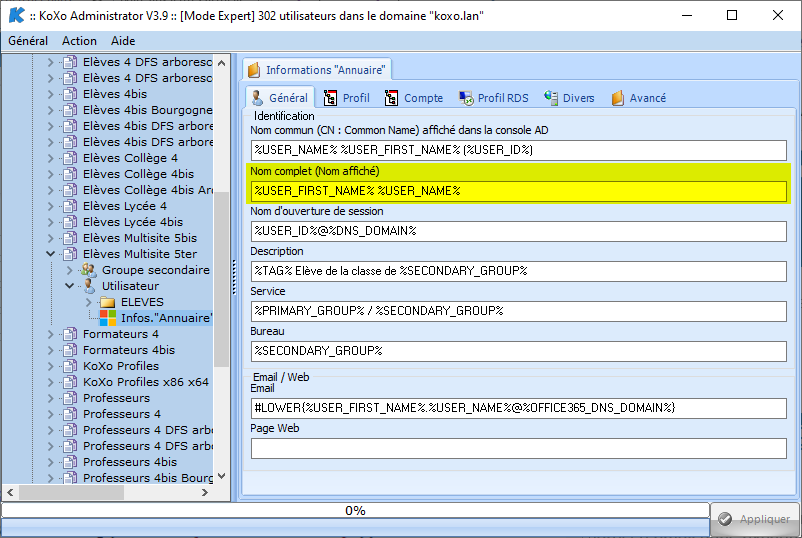
Task: Expand the Professeurs node
Action: (x=50, y=398)
